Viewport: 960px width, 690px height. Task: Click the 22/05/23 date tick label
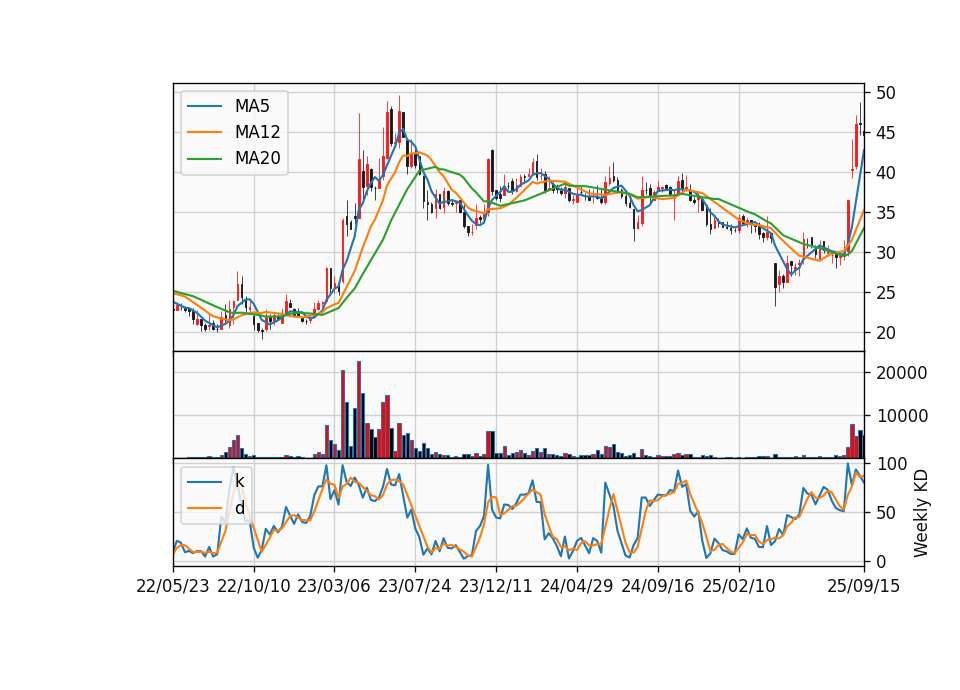(x=173, y=586)
